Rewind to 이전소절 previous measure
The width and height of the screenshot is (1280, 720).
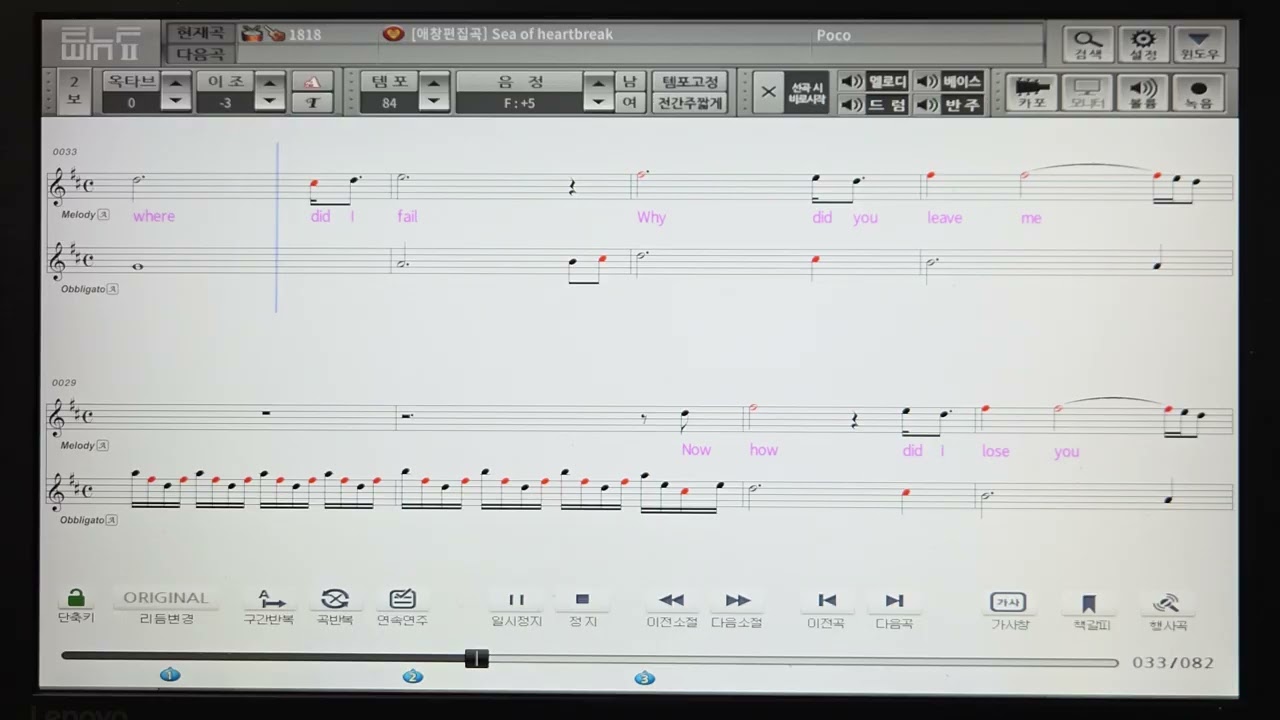point(672,608)
